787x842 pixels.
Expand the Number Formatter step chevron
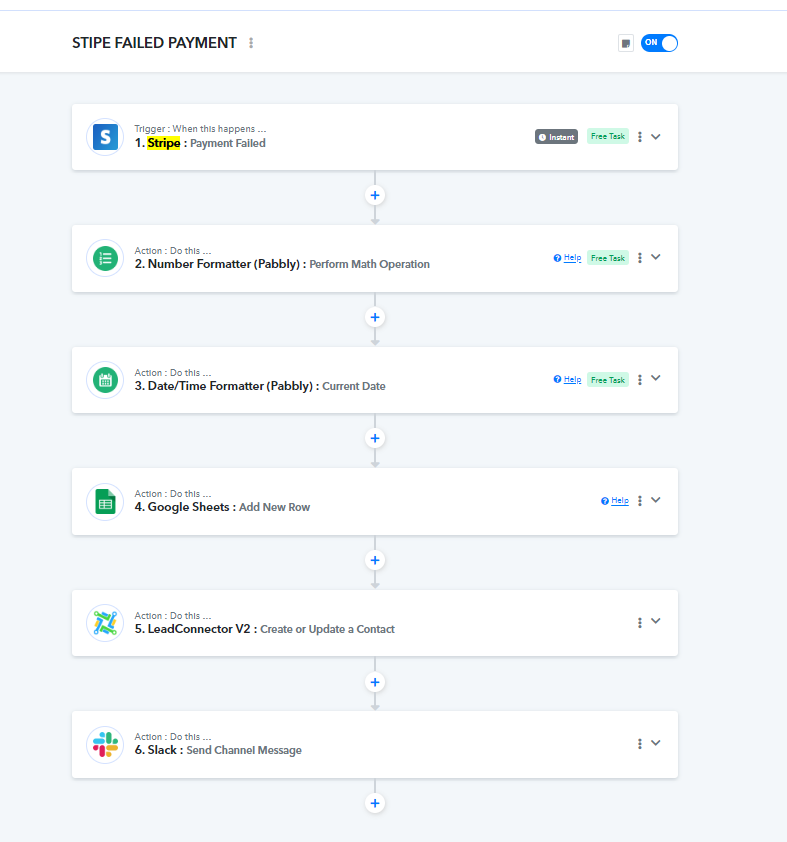click(655, 257)
